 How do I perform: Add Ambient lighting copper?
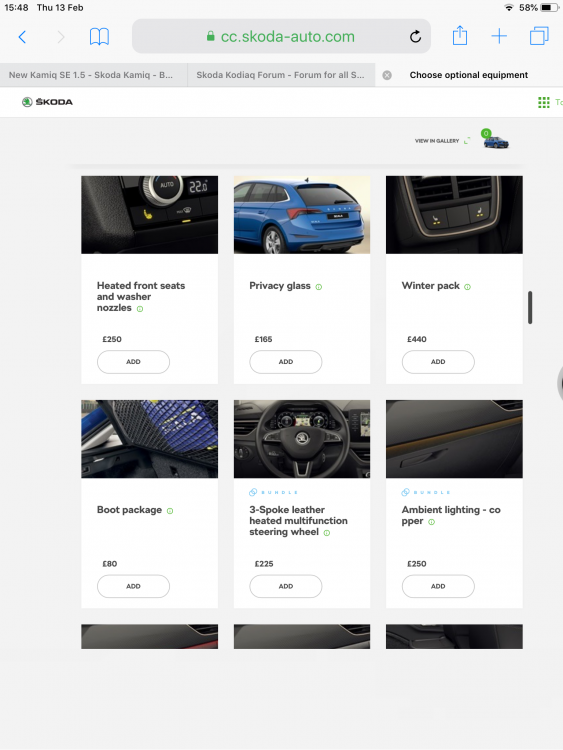(x=438, y=586)
